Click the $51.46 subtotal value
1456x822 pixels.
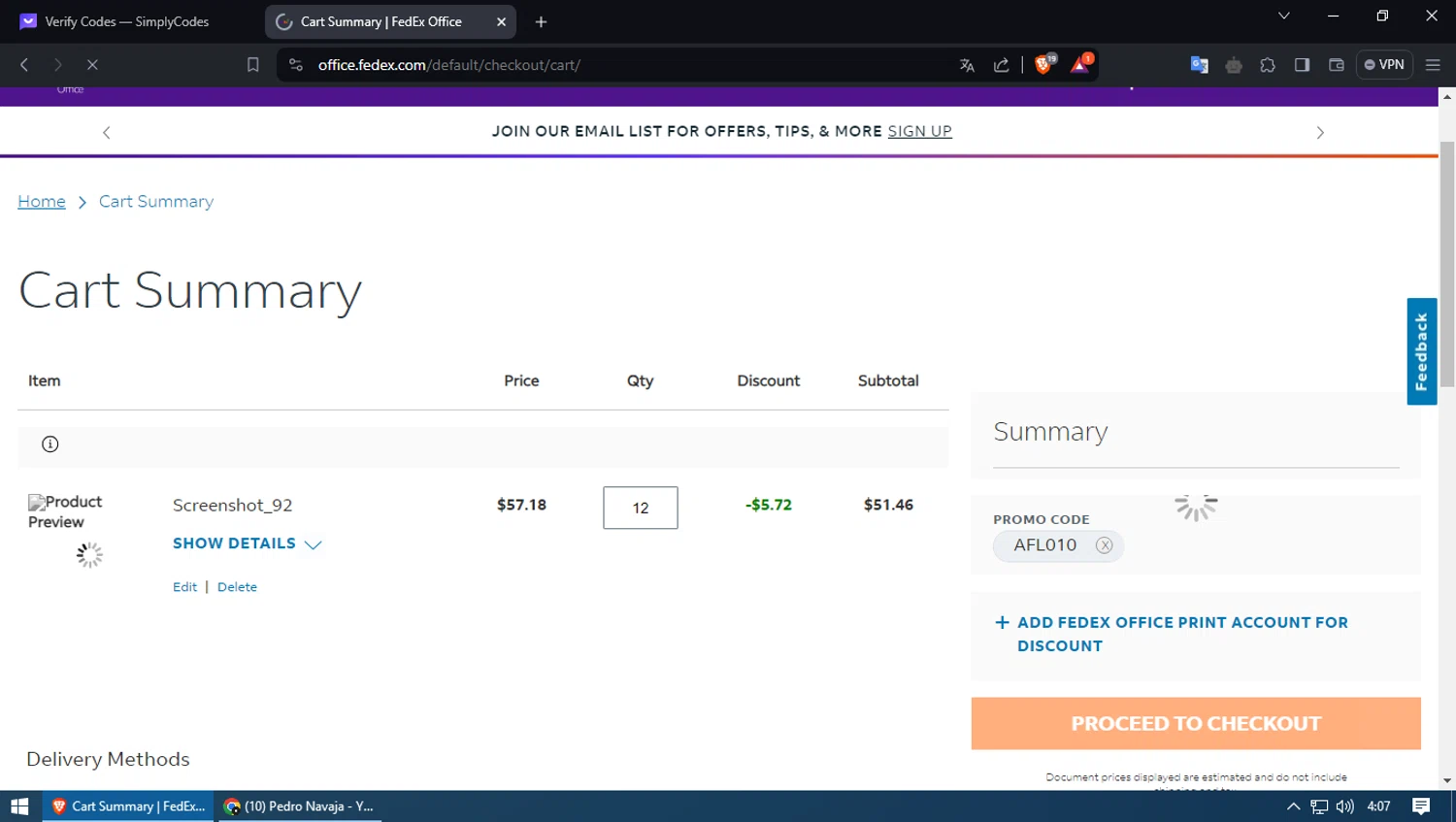coord(888,505)
